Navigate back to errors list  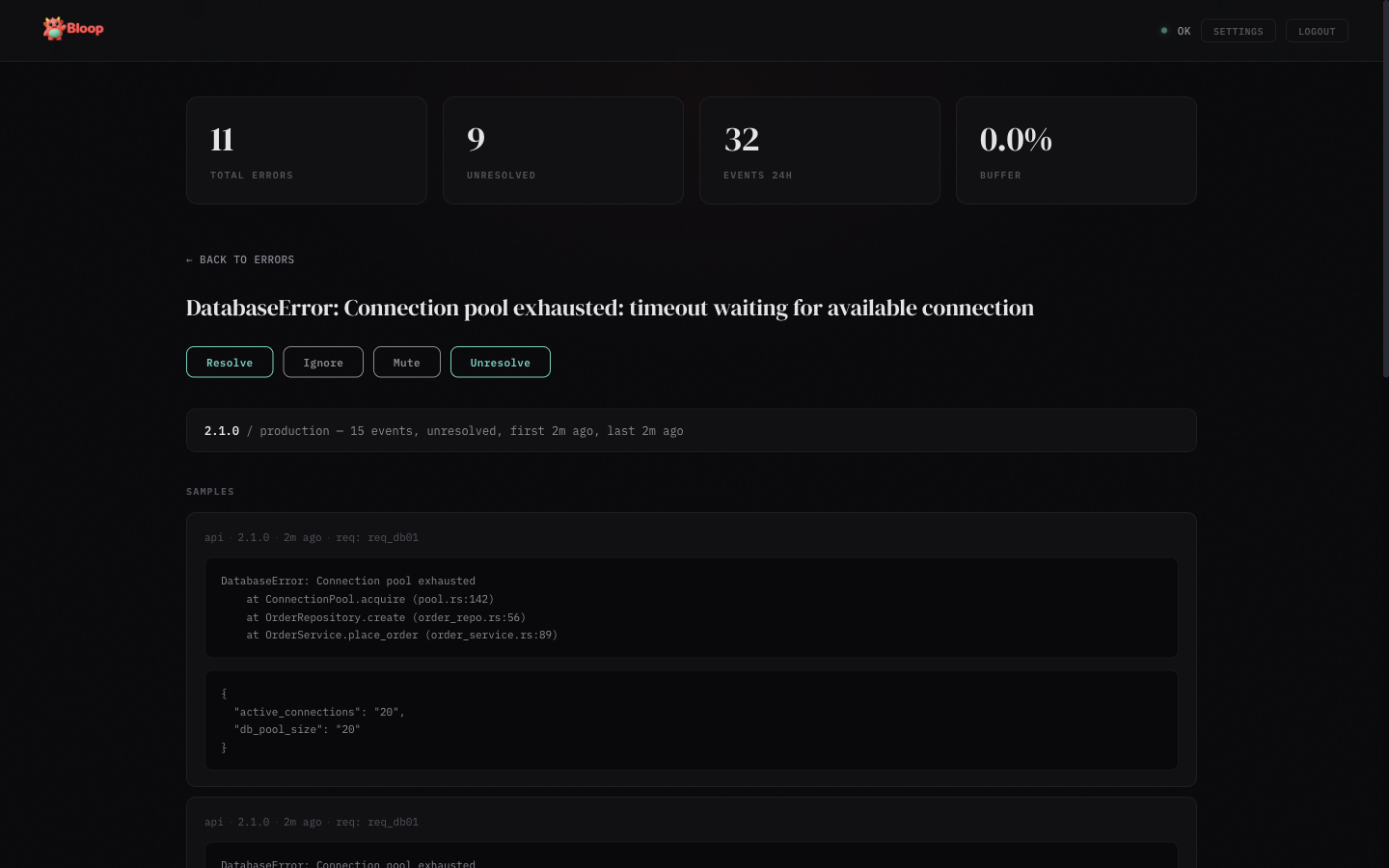pyautogui.click(x=239, y=259)
